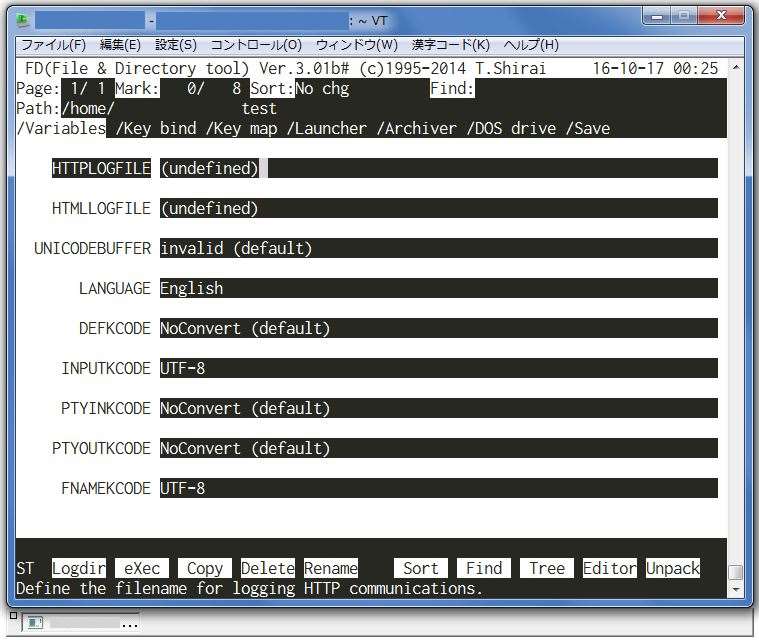Click the HTTPLOGFILE variable label
759x640 pixels.
point(101,168)
